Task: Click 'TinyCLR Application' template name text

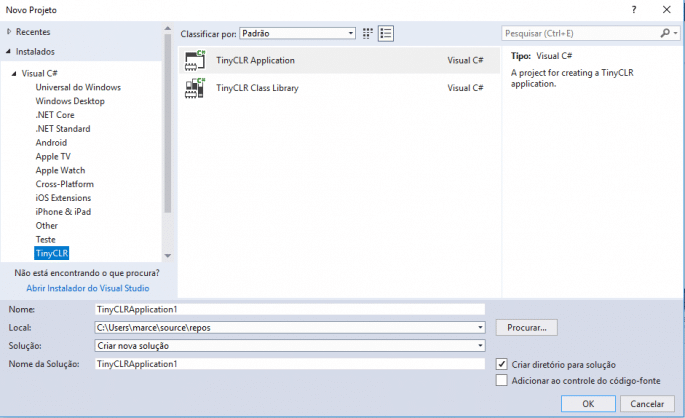Action: [255, 60]
